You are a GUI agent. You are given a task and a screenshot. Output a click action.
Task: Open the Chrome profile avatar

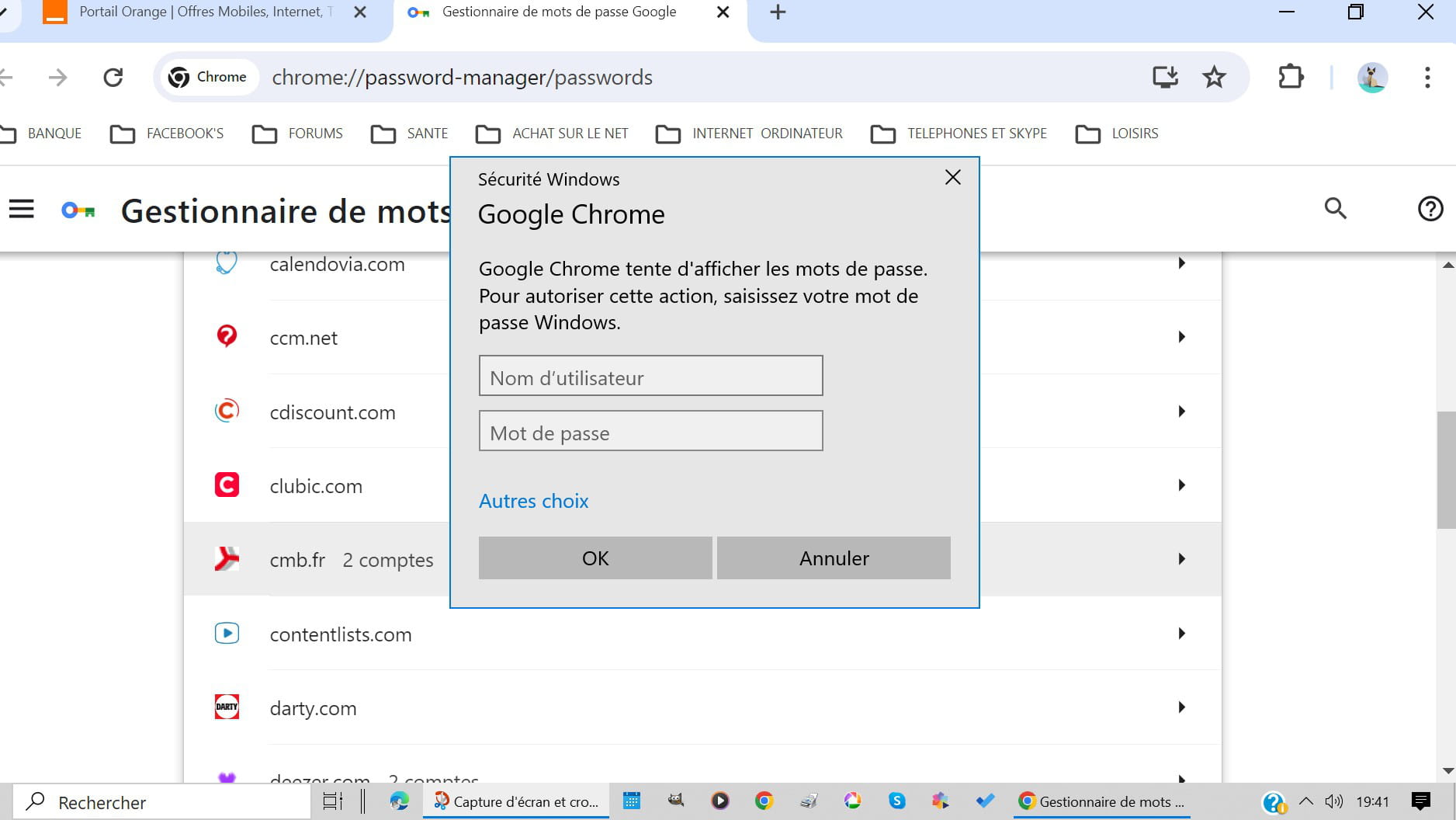[1372, 78]
